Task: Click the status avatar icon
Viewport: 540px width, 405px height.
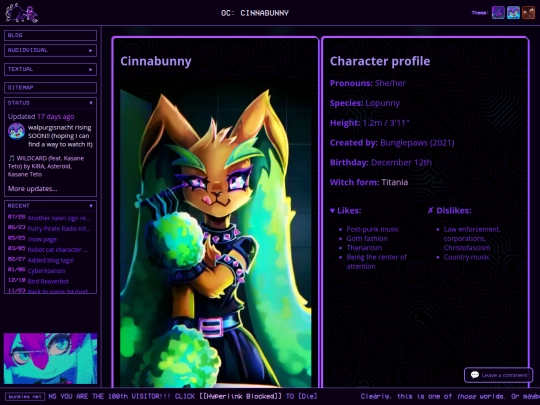Action: (17, 131)
